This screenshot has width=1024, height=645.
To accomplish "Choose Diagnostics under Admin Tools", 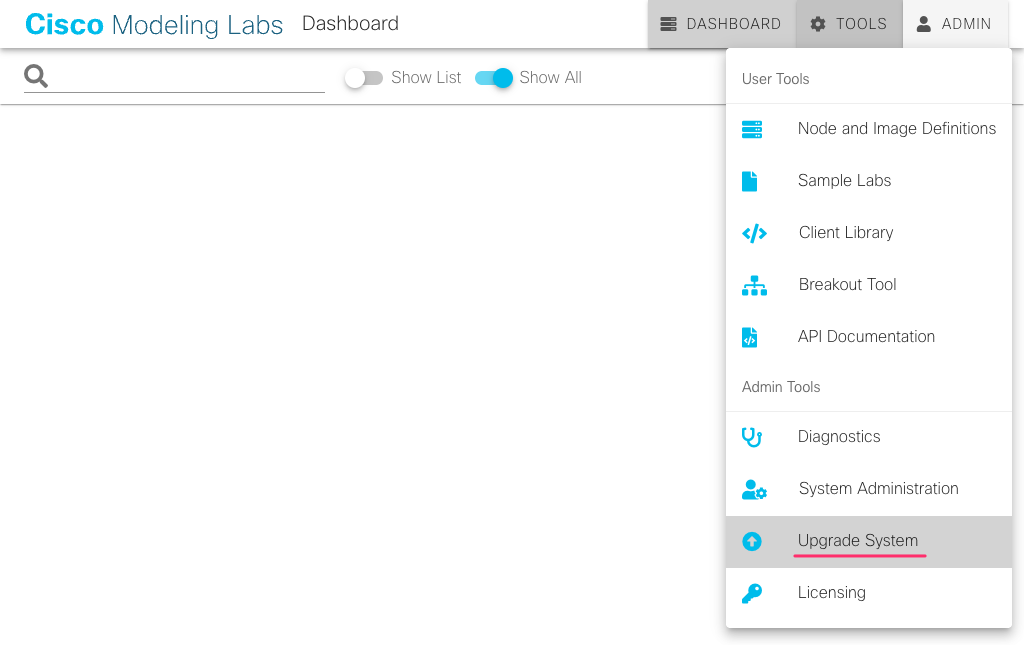I will point(869,437).
